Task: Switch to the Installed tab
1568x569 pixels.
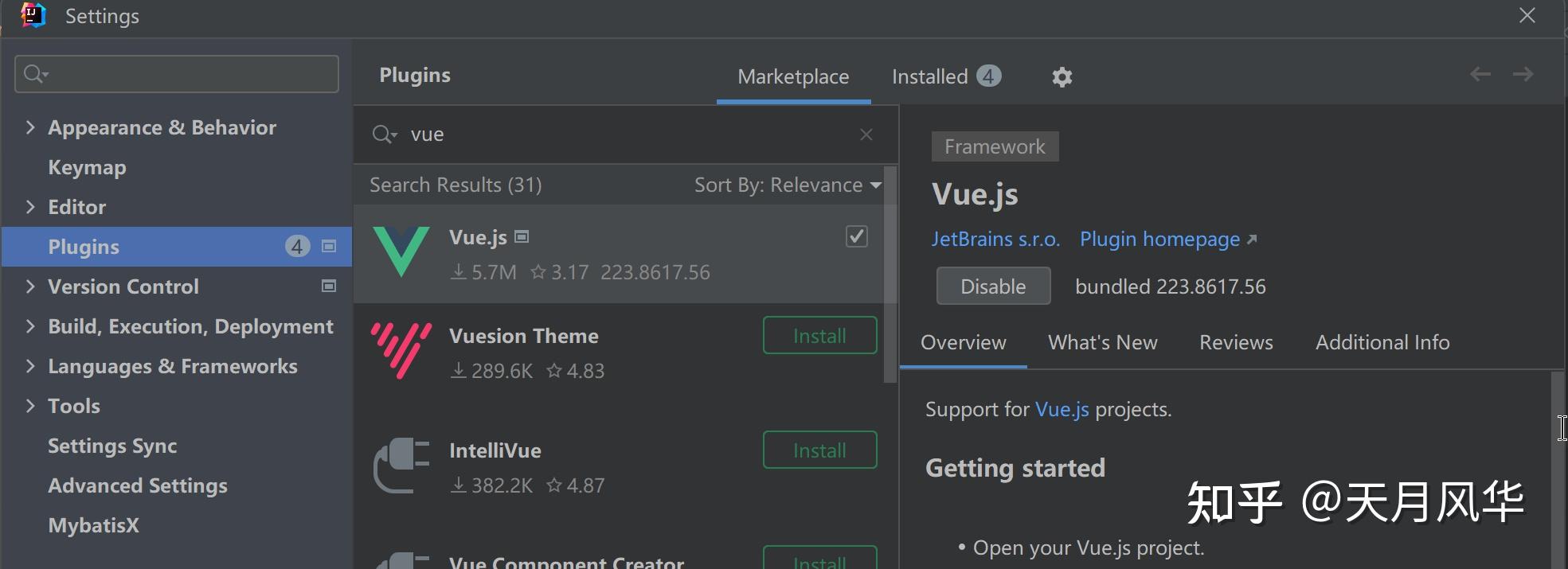Action: click(x=945, y=77)
